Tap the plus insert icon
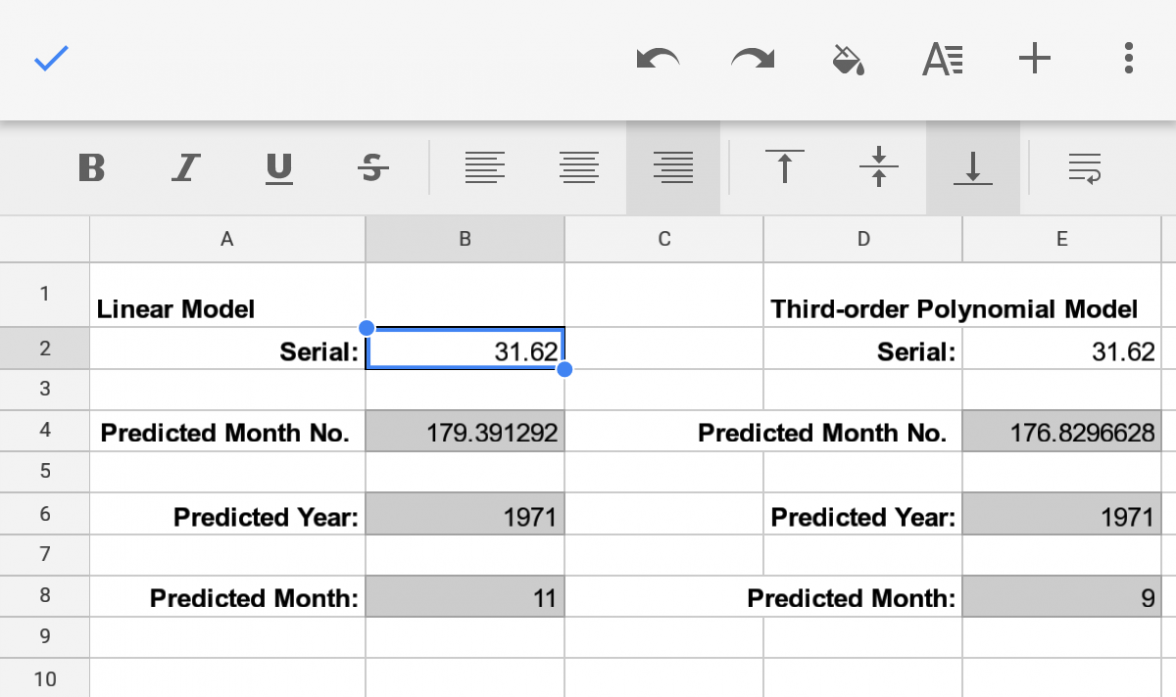This screenshot has width=1176, height=697. tap(1035, 59)
